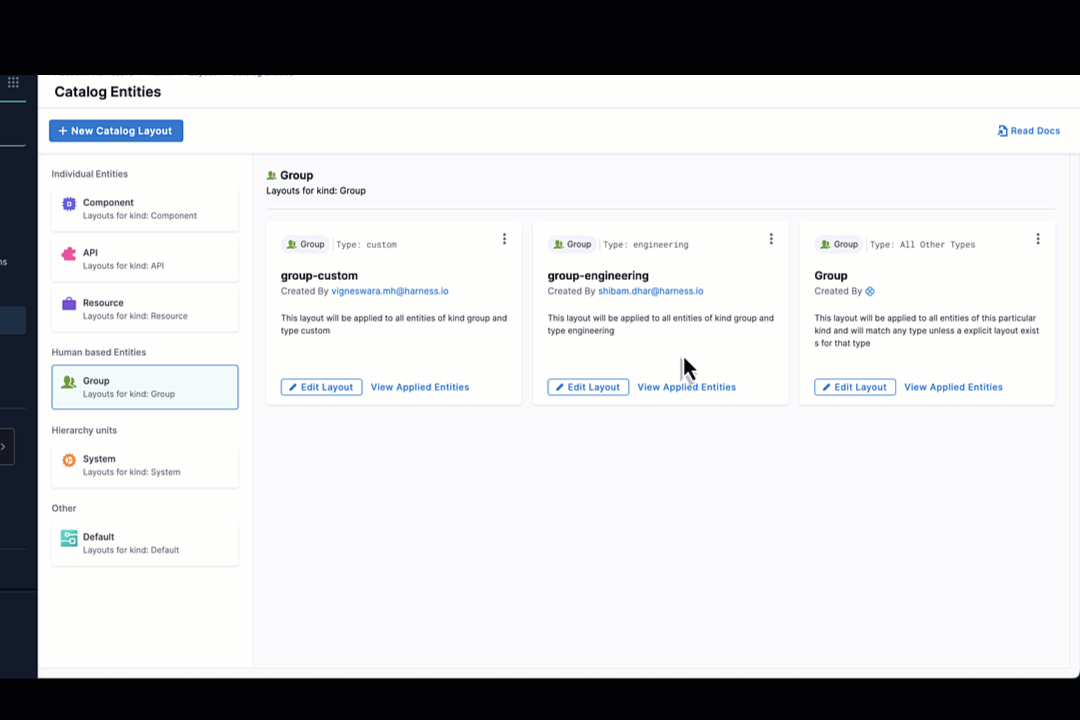The width and height of the screenshot is (1080, 720).
Task: View Applied Entities on Group default card
Action: coord(953,387)
